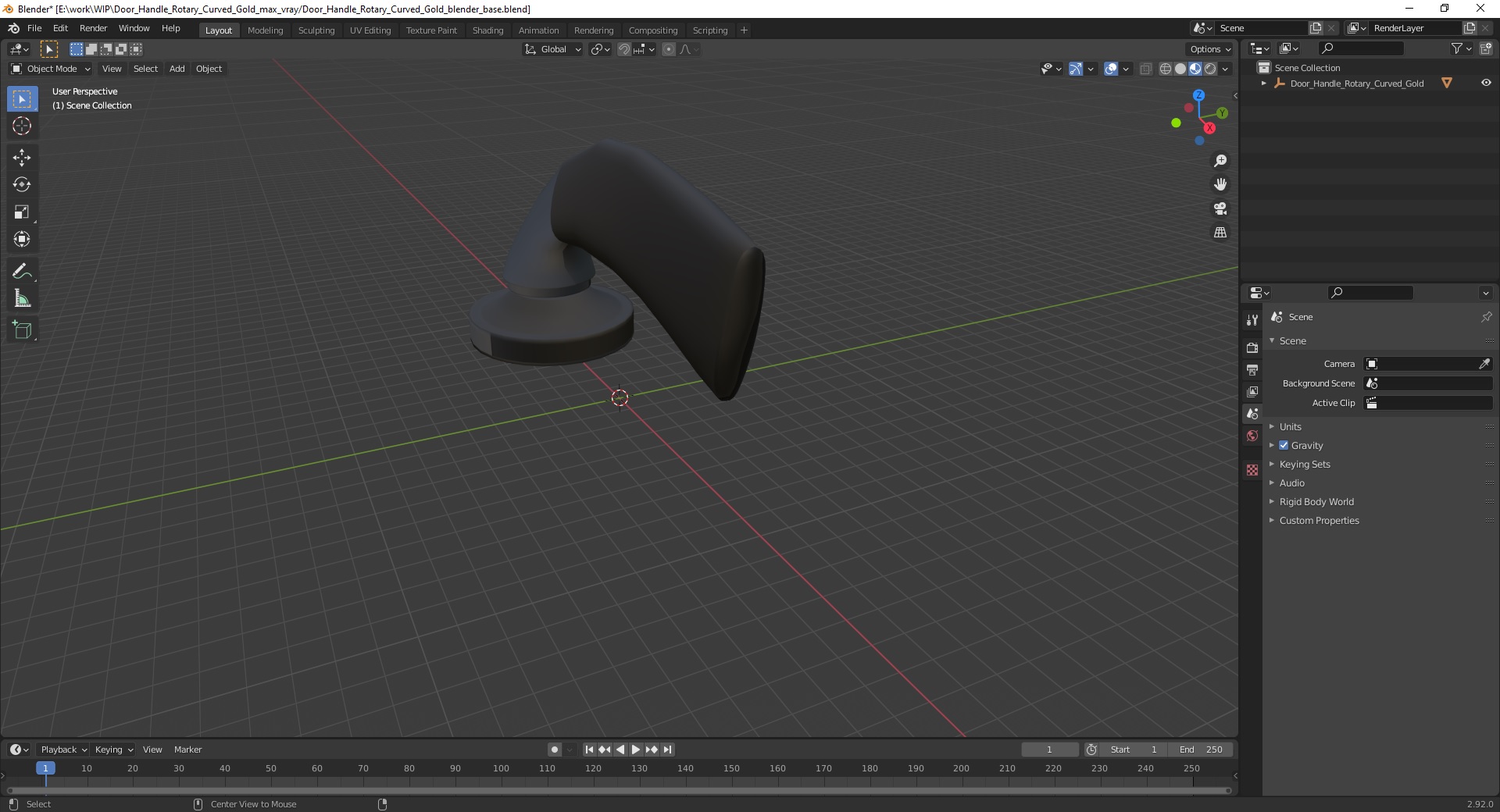The height and width of the screenshot is (812, 1500).
Task: Toggle X-ray mode
Action: 1145,69
